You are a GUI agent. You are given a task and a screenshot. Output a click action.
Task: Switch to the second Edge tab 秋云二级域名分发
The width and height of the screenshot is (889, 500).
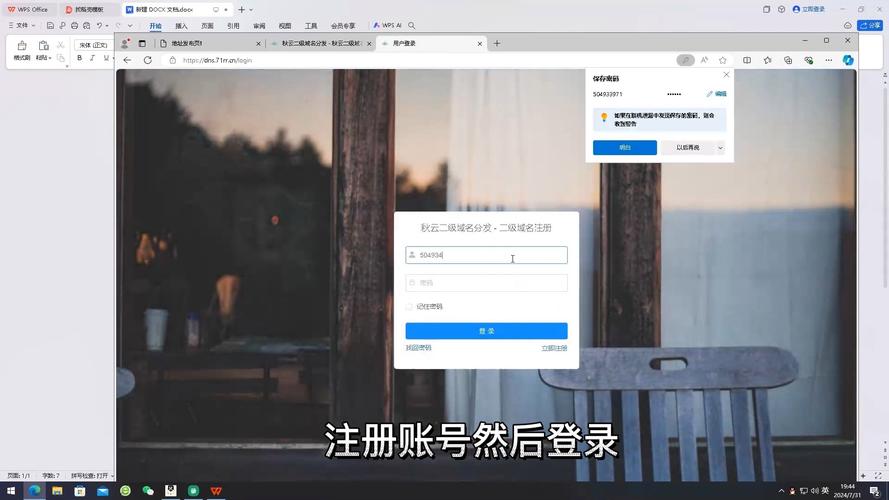click(321, 43)
